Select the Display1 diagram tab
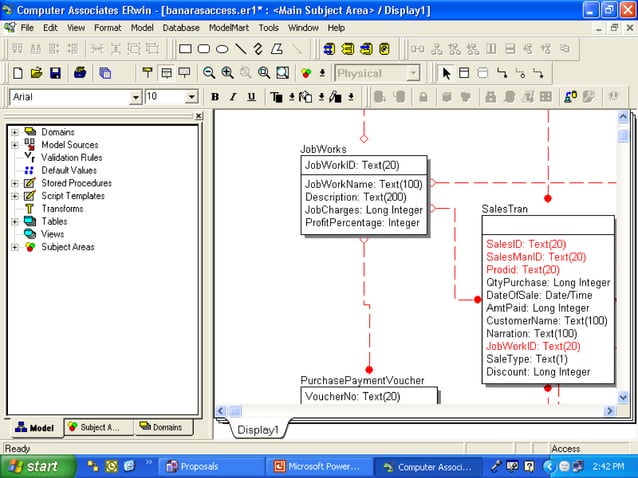This screenshot has width=638, height=478. 258,430
